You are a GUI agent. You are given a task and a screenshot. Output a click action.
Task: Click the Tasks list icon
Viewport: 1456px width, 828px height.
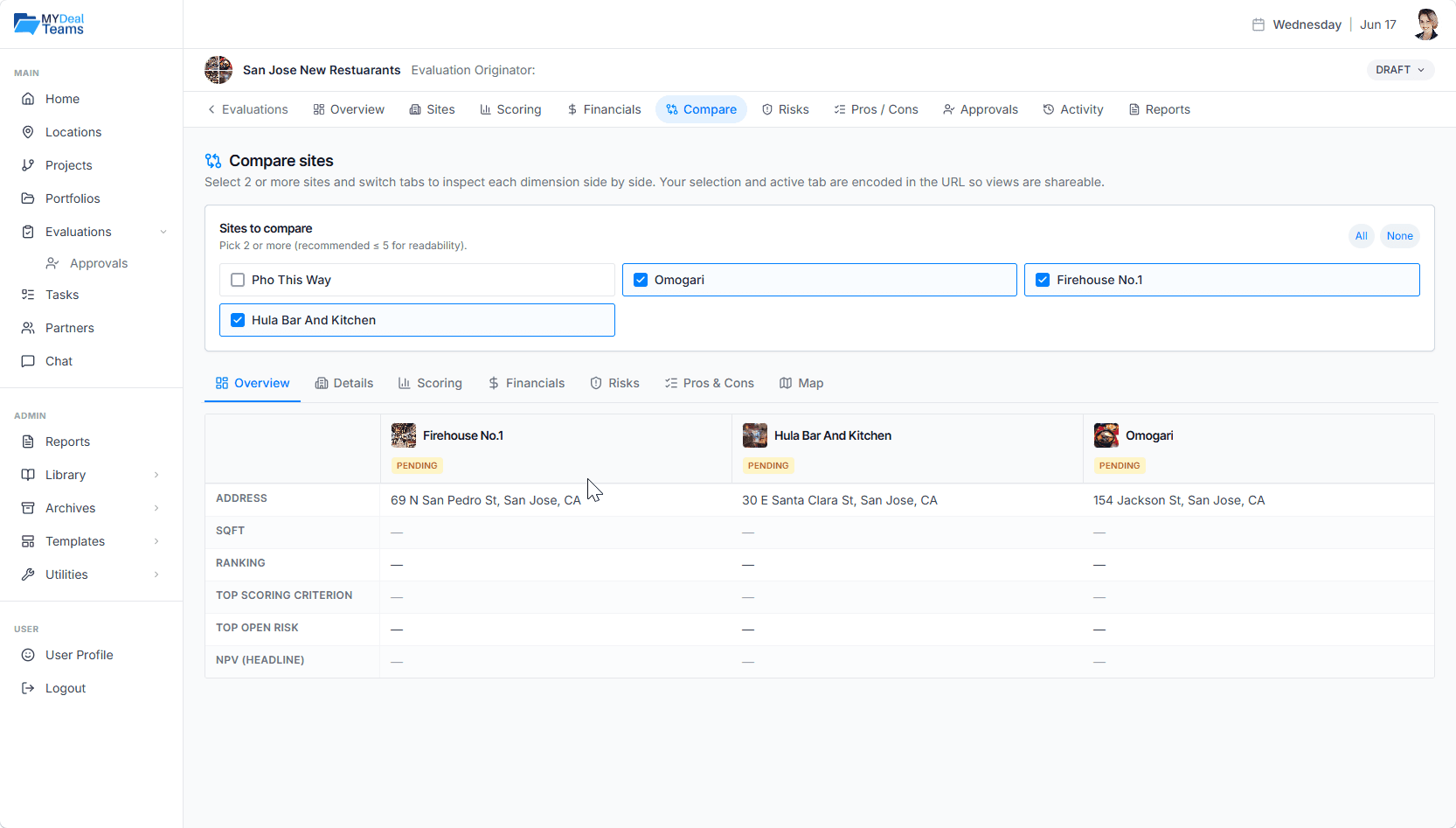tap(28, 295)
